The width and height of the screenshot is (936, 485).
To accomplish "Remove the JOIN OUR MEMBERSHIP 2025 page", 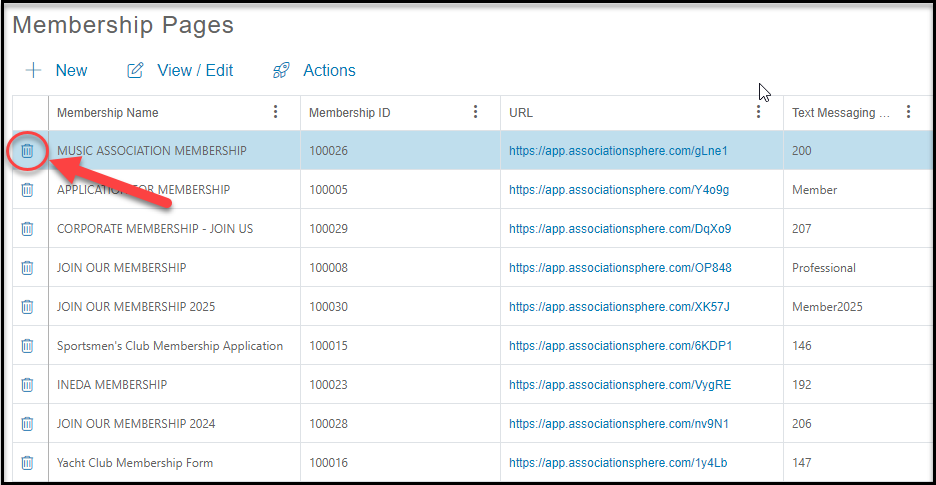I will (27, 307).
